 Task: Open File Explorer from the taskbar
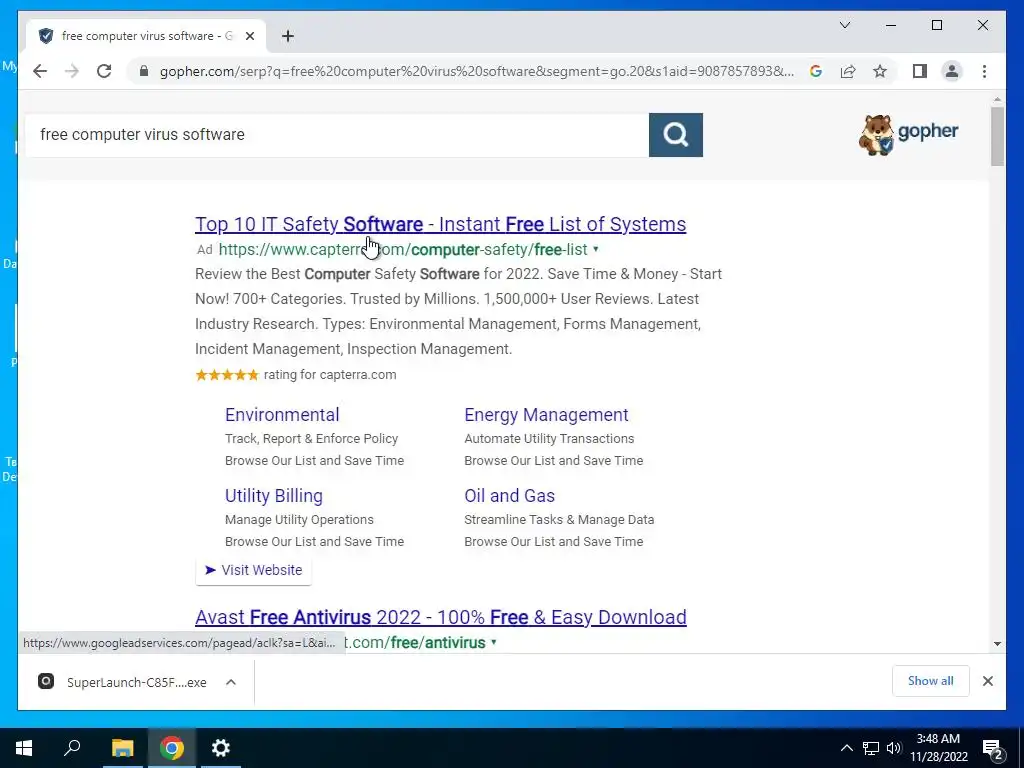(x=122, y=748)
